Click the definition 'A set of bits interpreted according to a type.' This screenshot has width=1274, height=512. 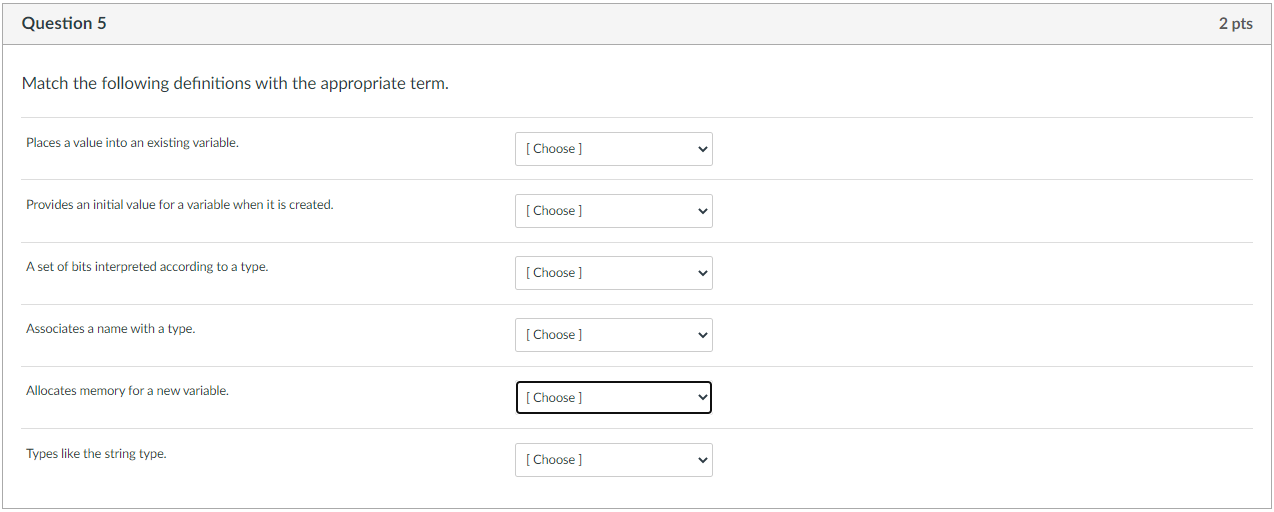click(x=147, y=267)
